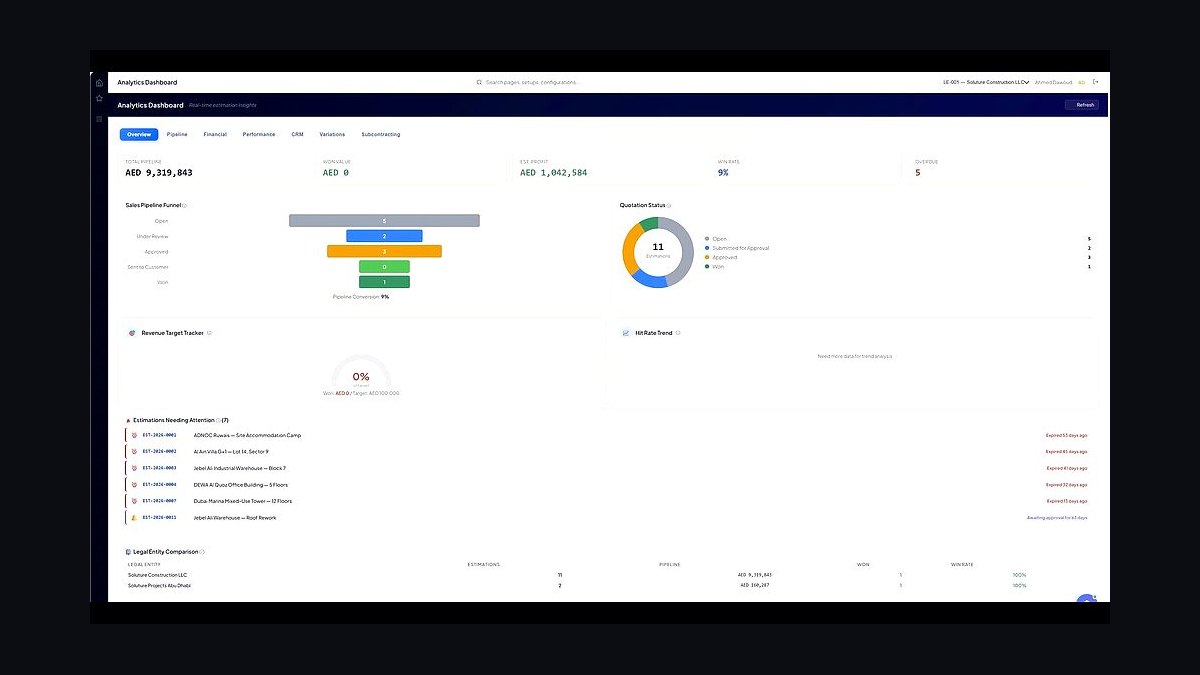Screen dimensions: 1200x675
Task: Click the alert icon on EST-2026-0001 row
Action: point(133,436)
